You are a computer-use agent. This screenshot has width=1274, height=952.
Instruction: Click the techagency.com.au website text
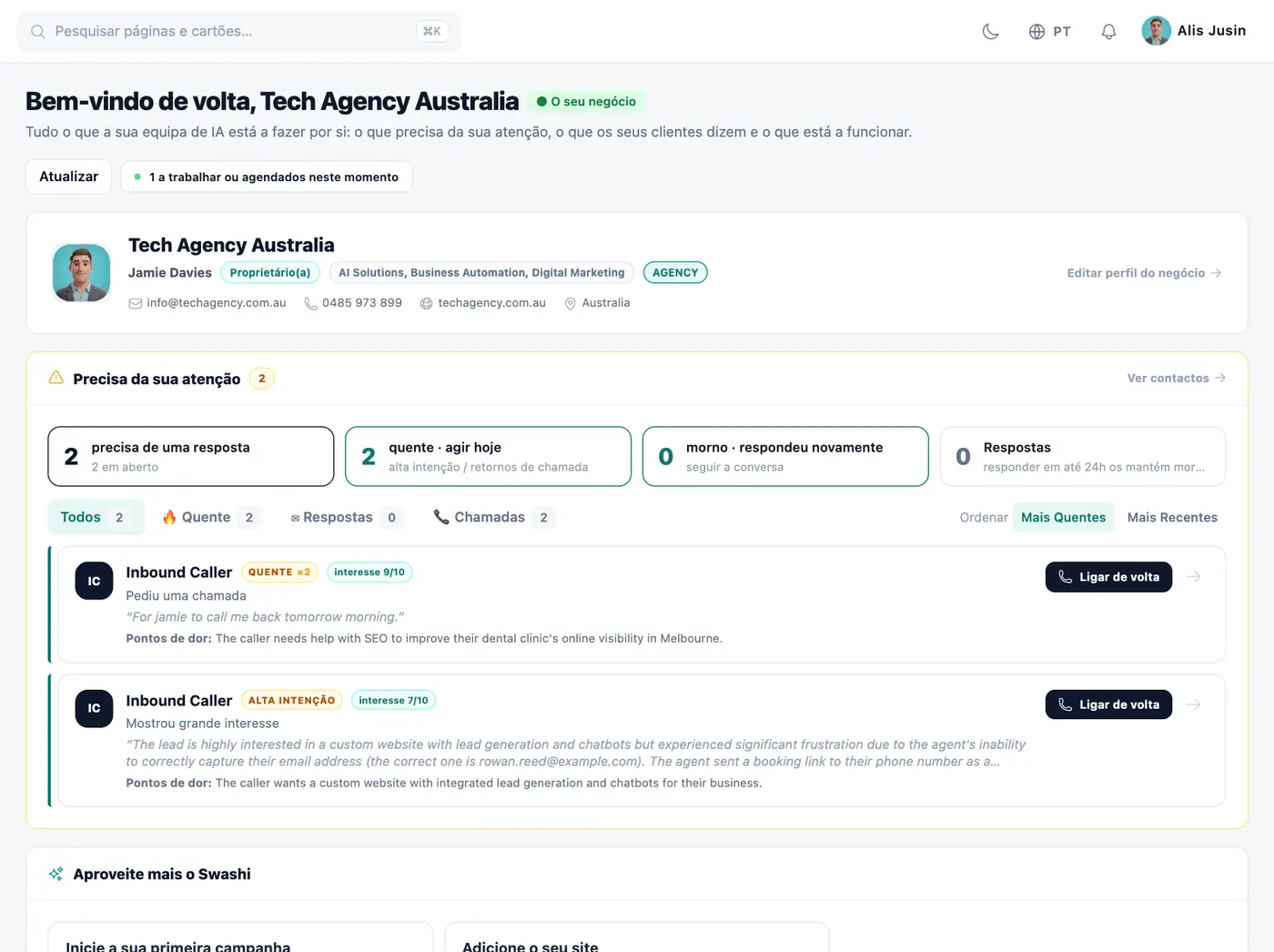492,303
